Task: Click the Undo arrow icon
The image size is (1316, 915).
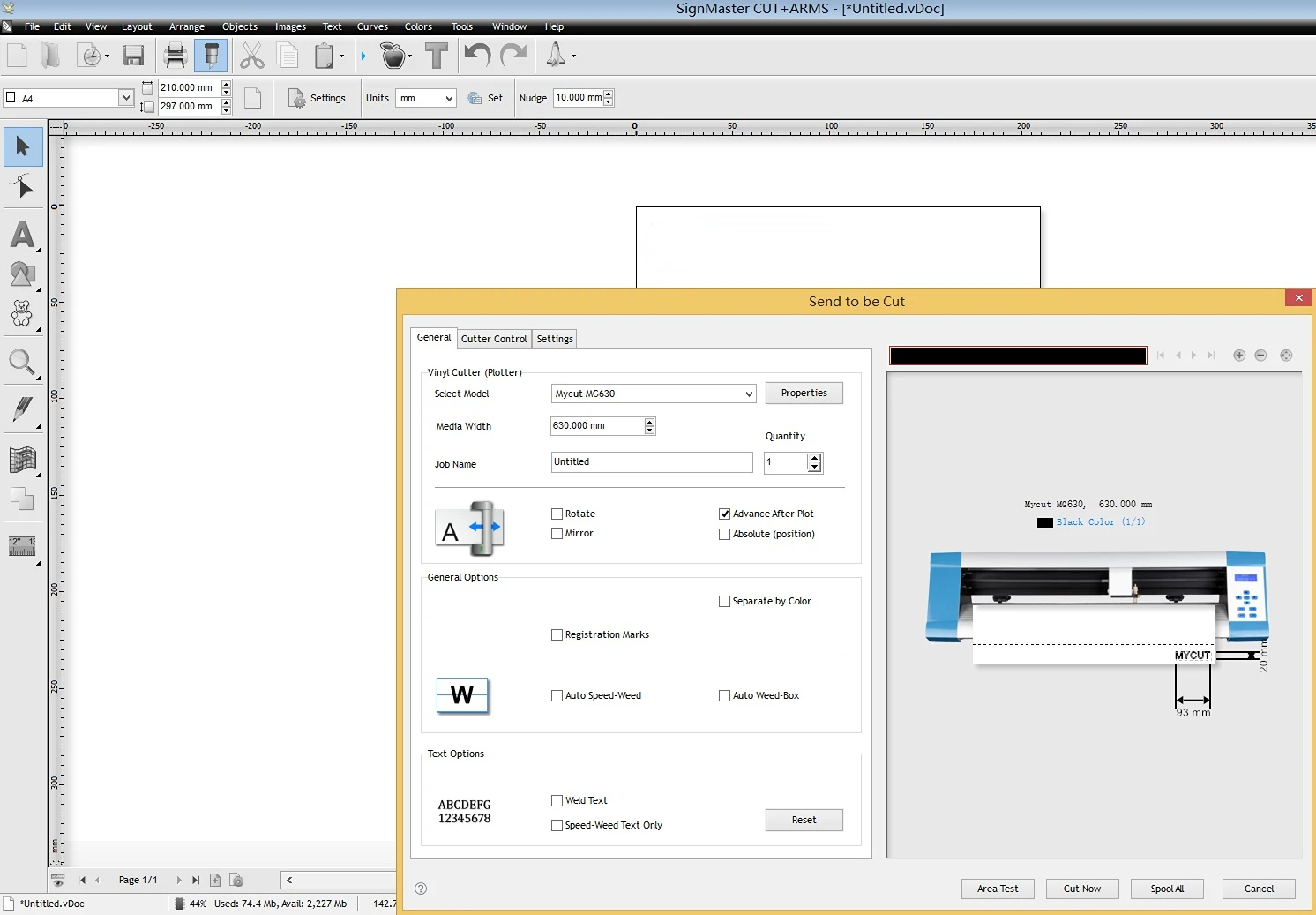Action: (476, 56)
